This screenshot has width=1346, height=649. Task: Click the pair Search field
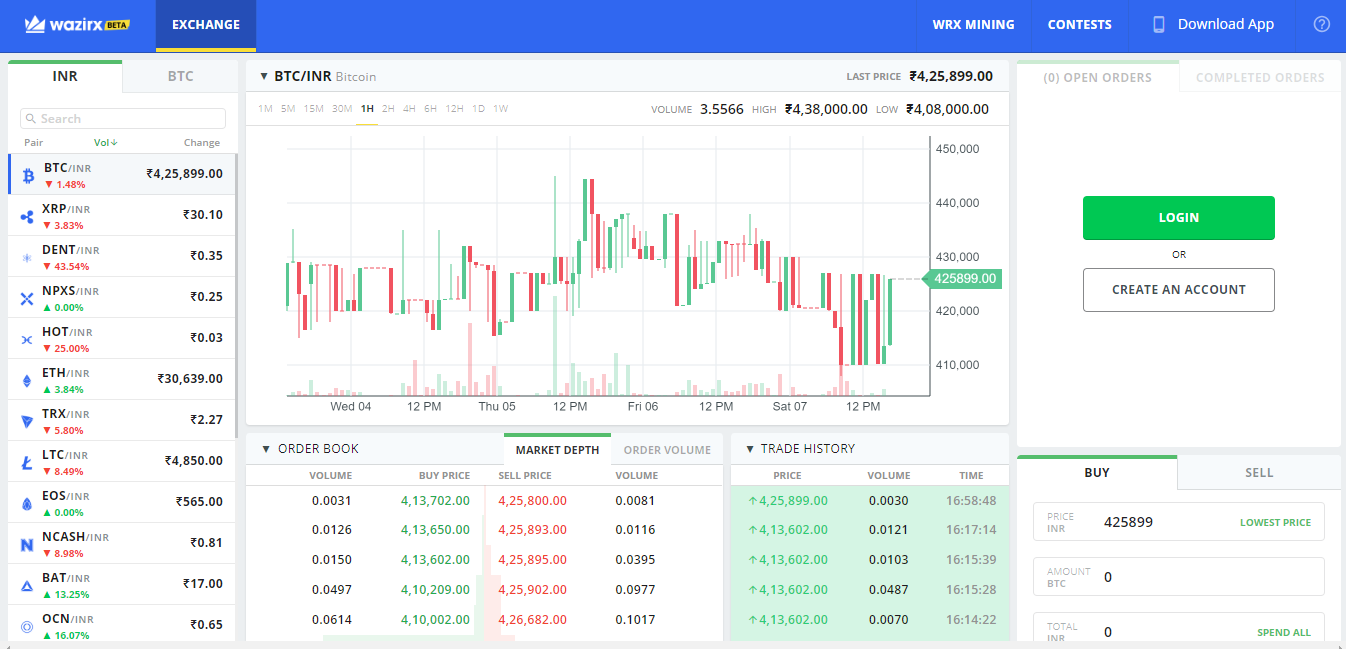tap(123, 119)
